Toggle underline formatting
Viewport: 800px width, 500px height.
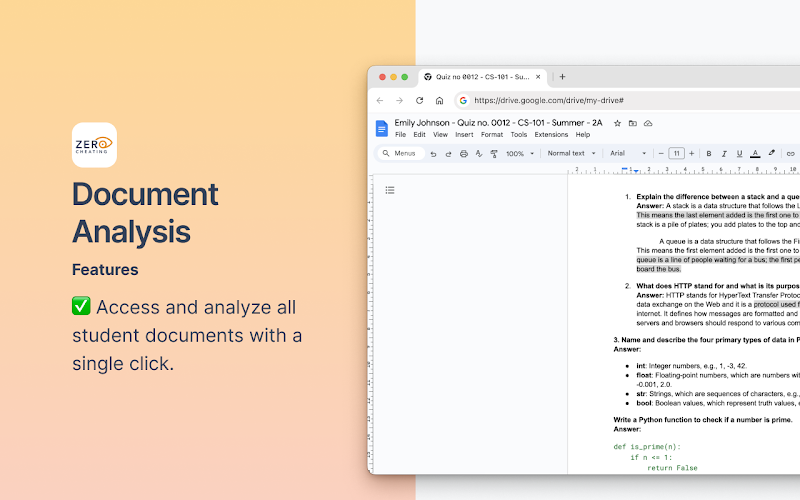pos(739,154)
